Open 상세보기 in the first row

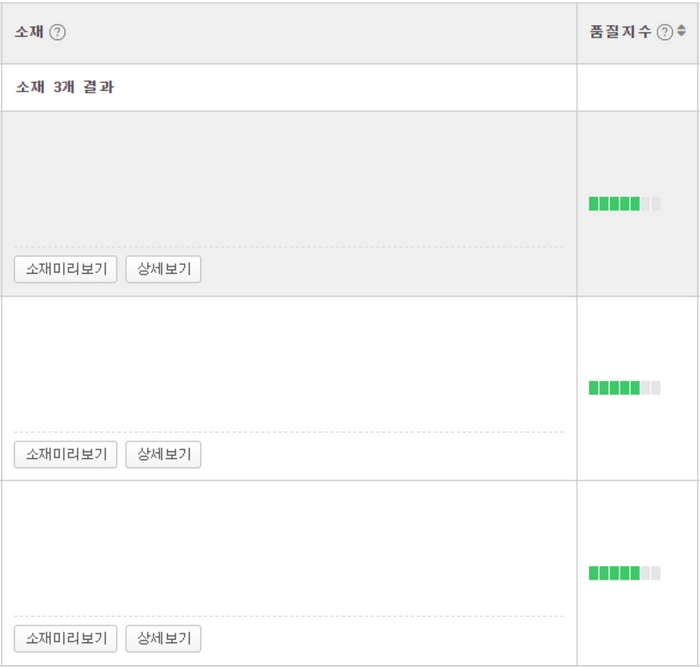click(x=163, y=269)
